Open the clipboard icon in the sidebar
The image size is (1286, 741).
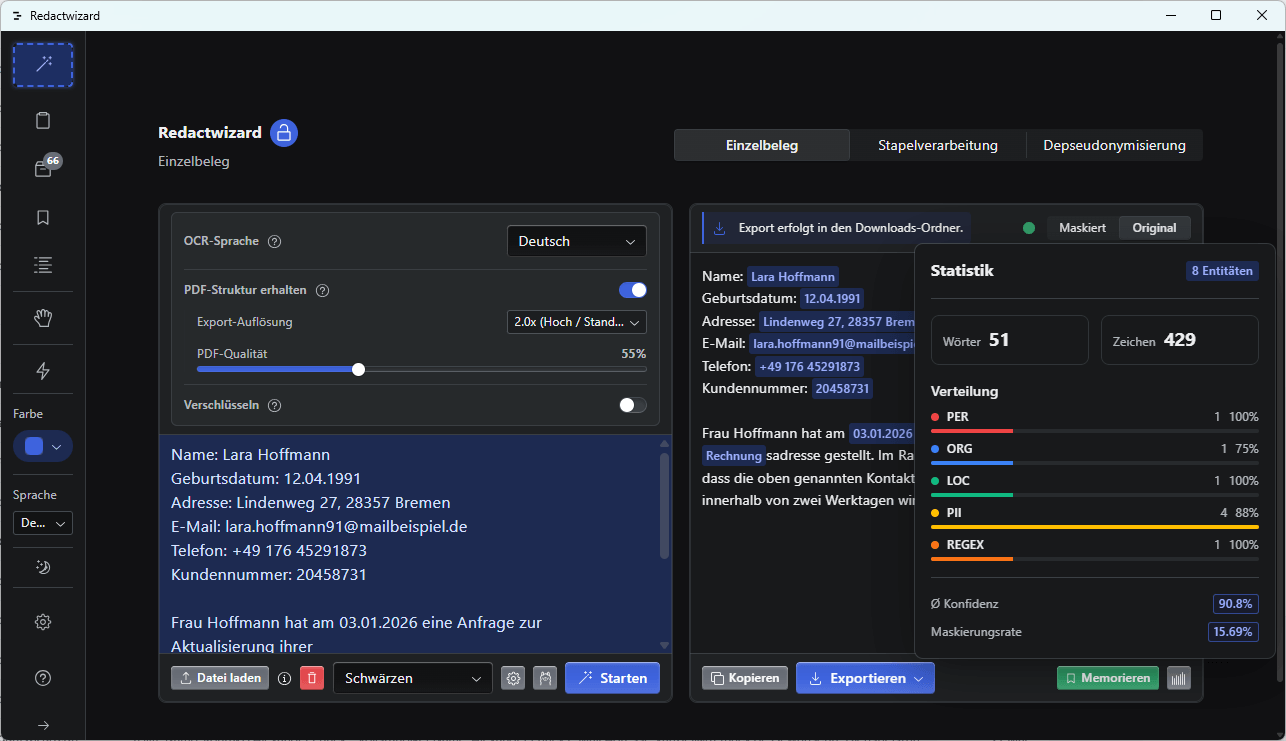point(43,121)
